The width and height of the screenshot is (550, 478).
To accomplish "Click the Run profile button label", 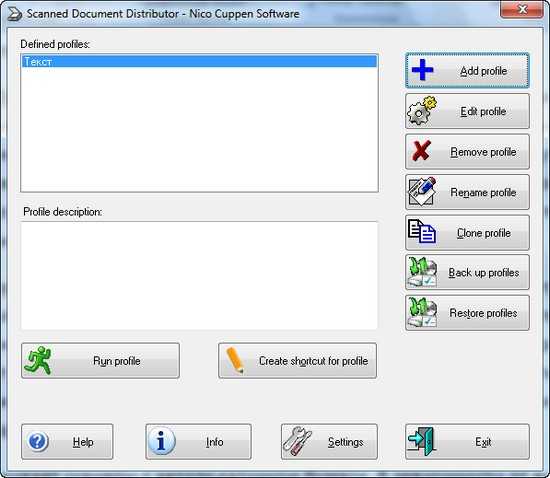I will [x=117, y=361].
